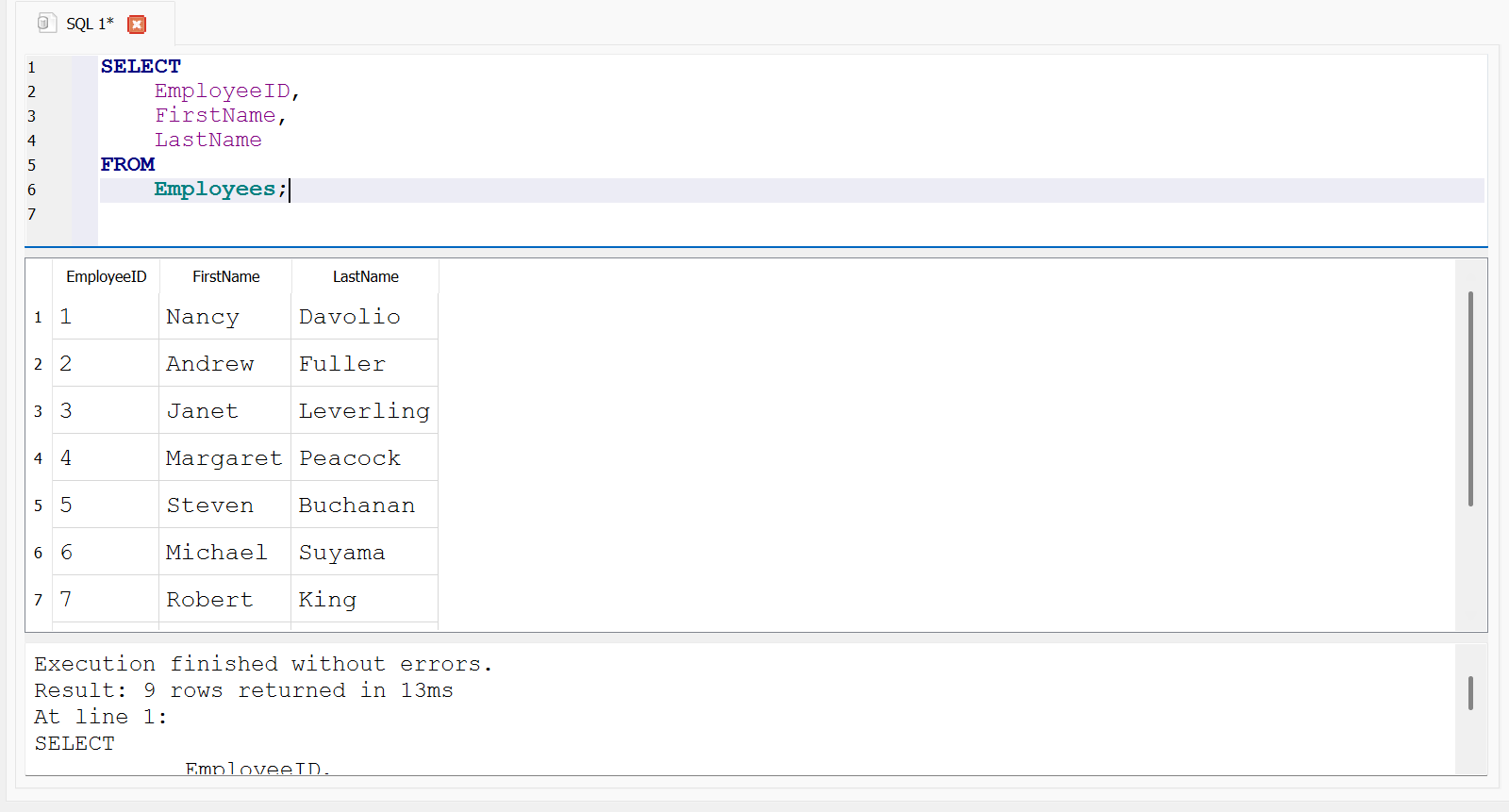Click the results grid vertical scrollbar
This screenshot has width=1509, height=812.
coord(1470,398)
